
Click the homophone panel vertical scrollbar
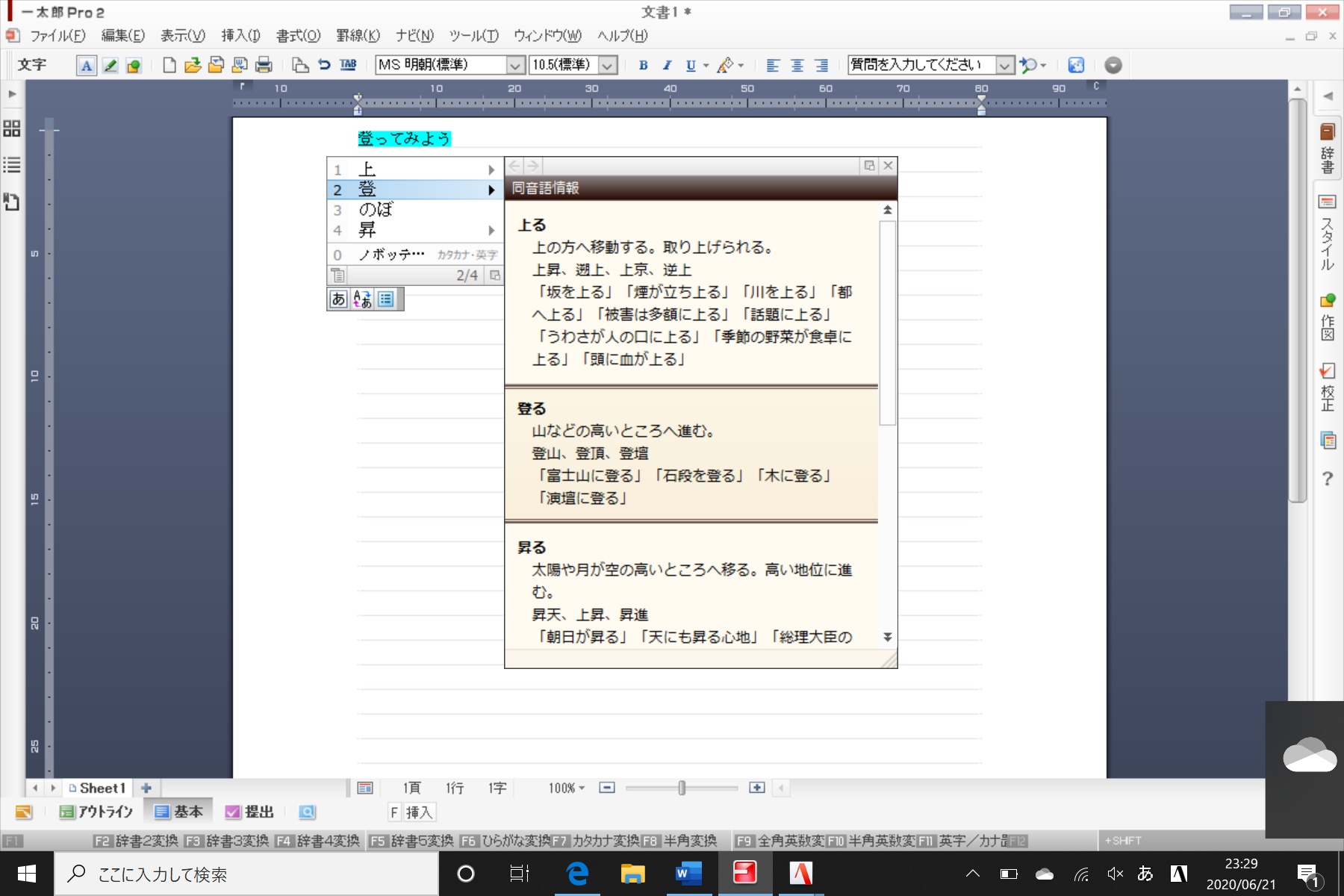pyautogui.click(x=887, y=323)
